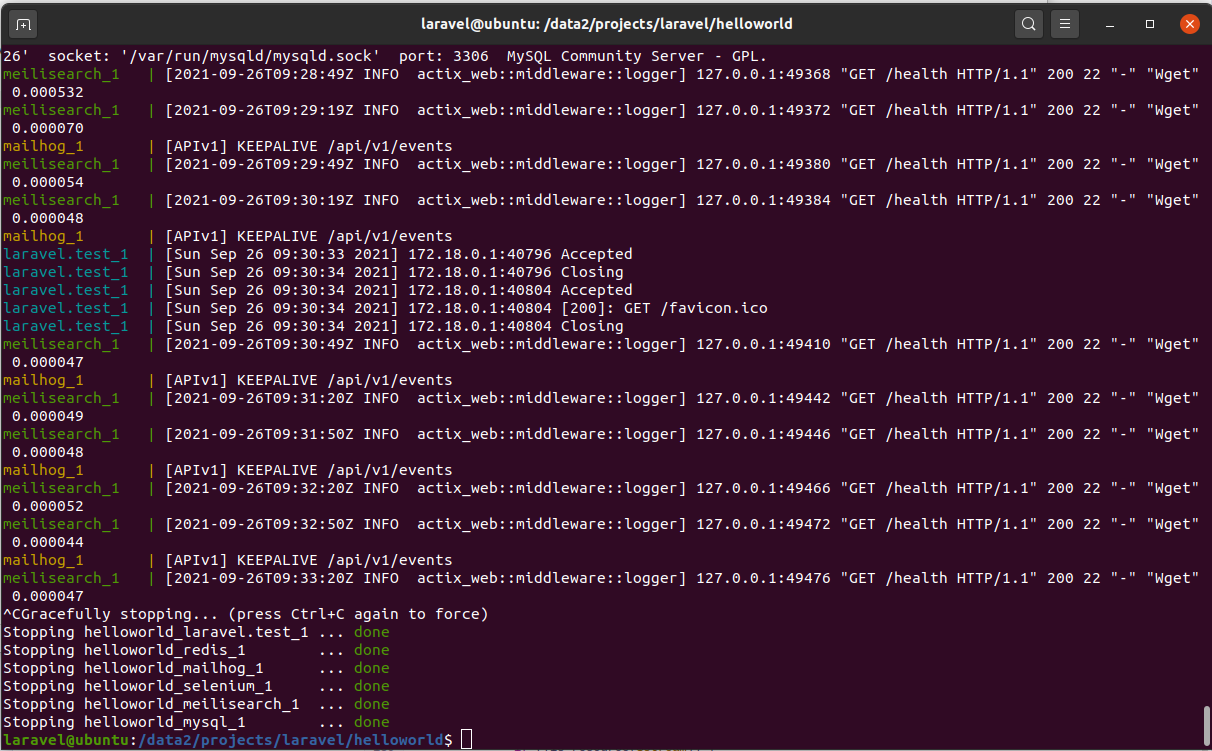Click the timestamp 2021-09-26T09:30:19Z
The image size is (1212, 751).
pyautogui.click(x=264, y=200)
